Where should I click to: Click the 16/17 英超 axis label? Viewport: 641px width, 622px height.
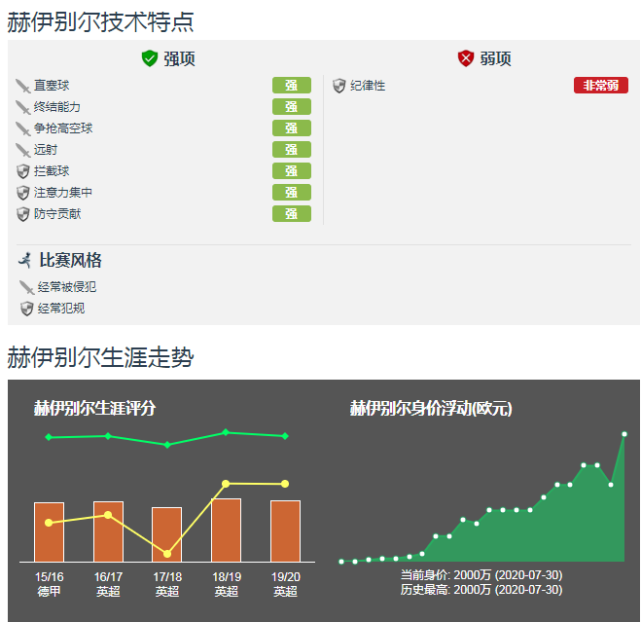click(108, 584)
